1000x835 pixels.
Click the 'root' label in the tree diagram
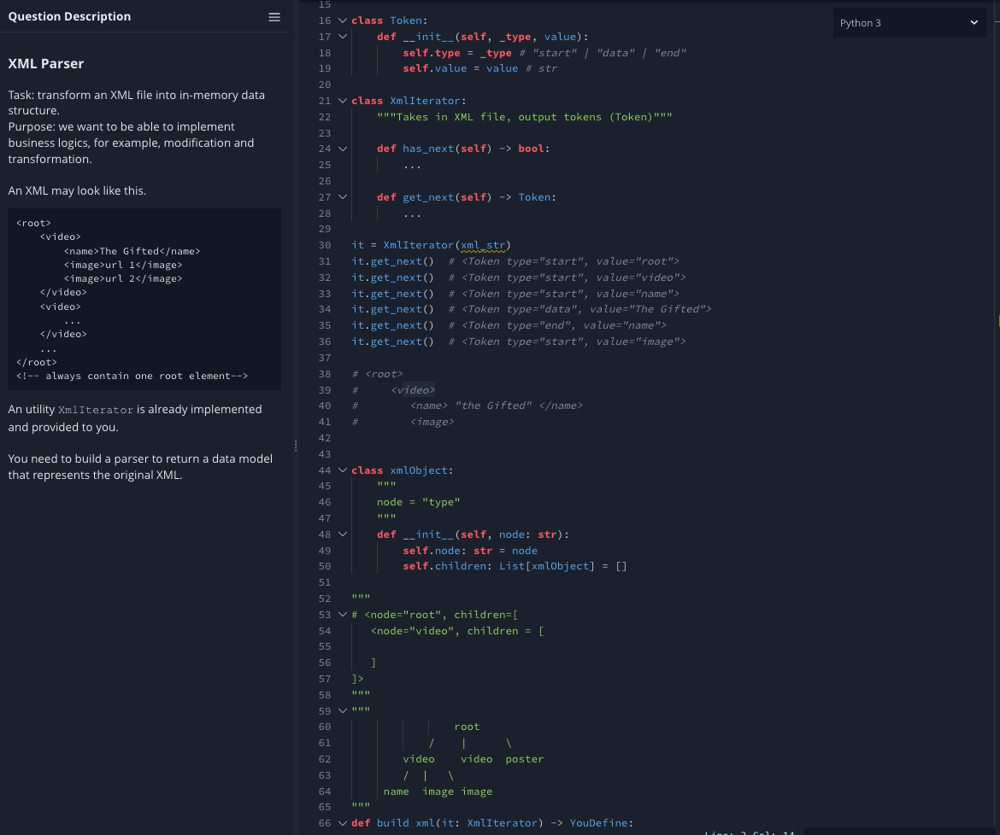tap(467, 727)
